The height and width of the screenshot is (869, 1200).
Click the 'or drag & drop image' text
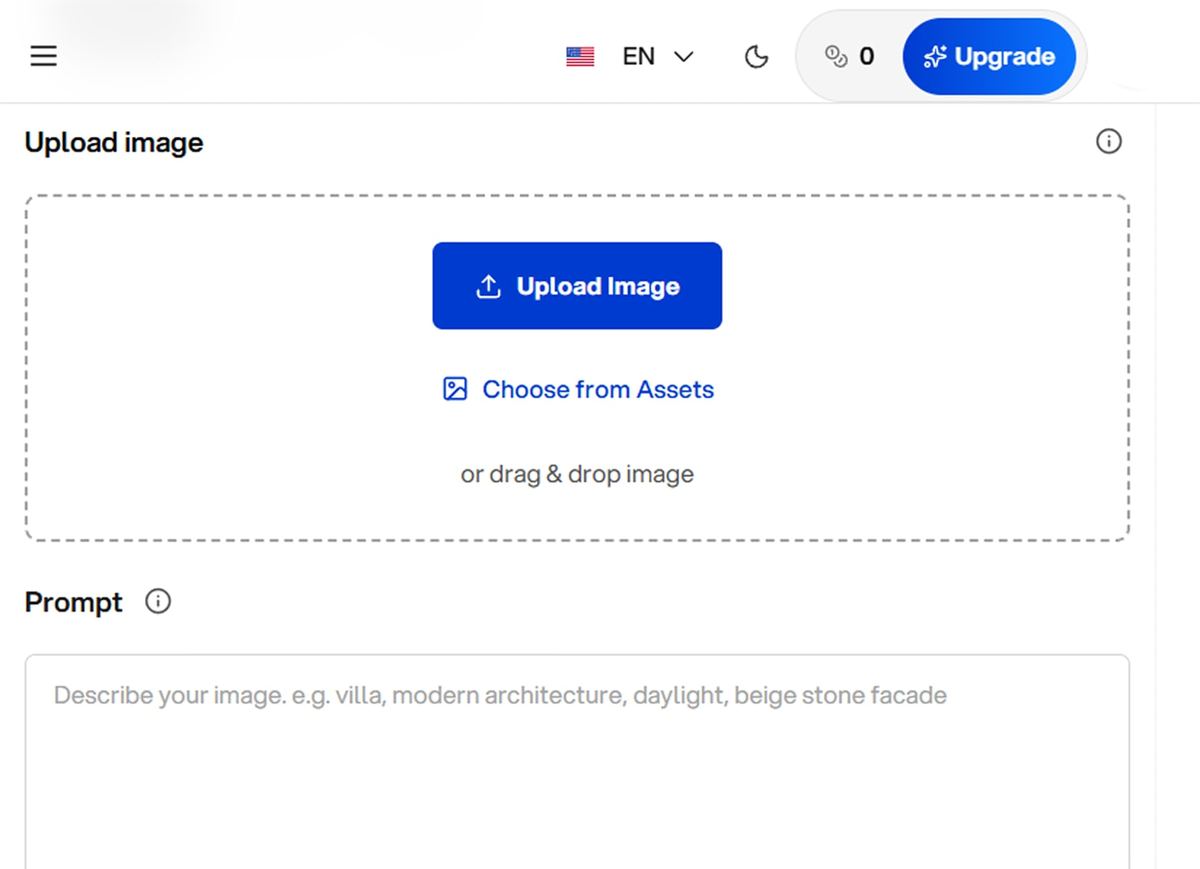[577, 474]
